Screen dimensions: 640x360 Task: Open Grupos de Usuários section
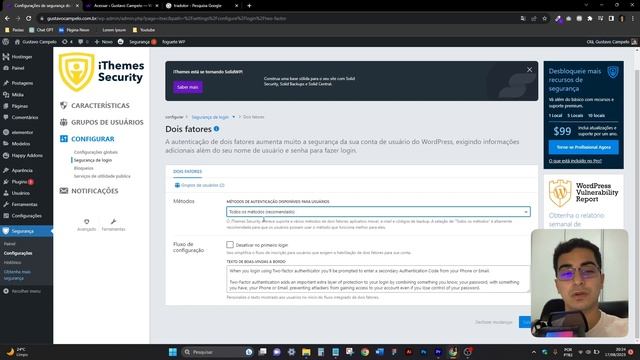pyautogui.click(x=102, y=122)
